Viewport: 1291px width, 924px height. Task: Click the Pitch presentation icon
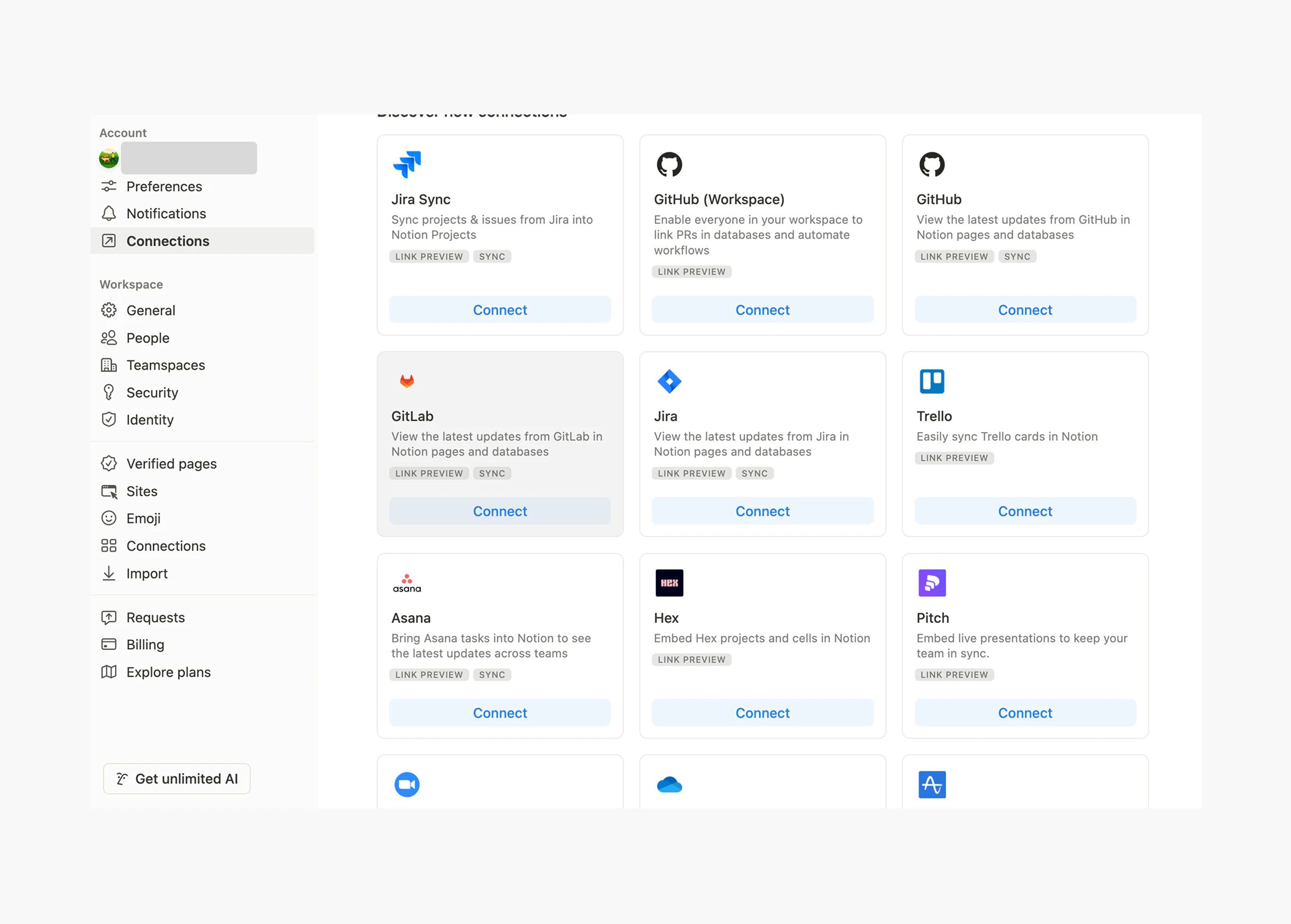click(932, 582)
